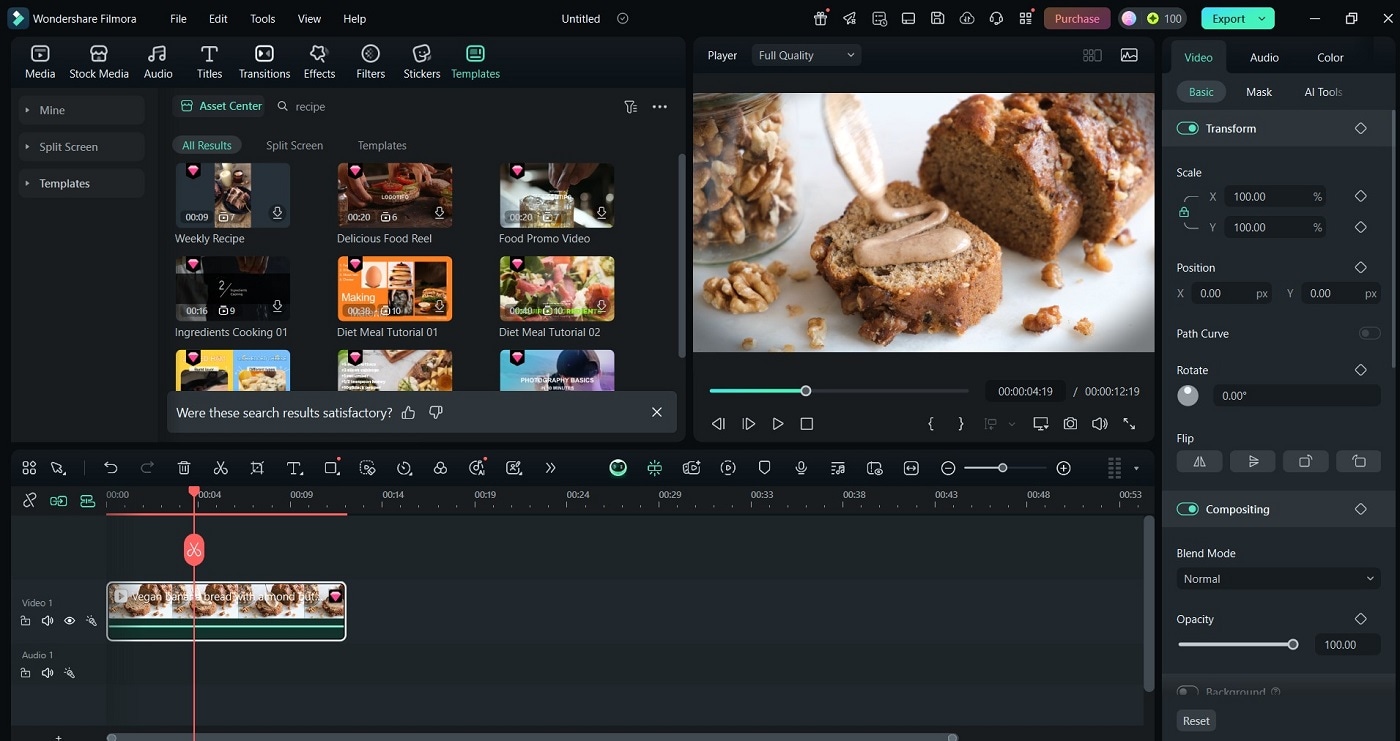Take a snapshot with the camera icon
This screenshot has width=1400, height=741.
1070,424
